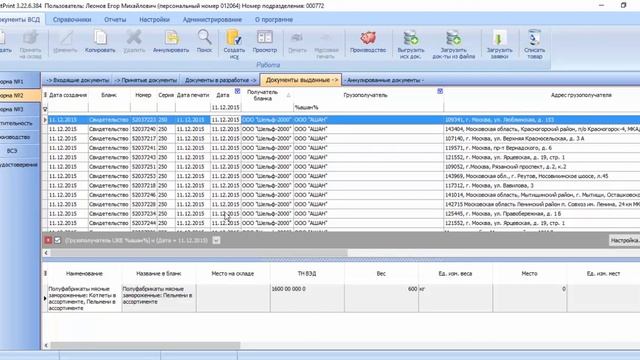Click the documents grid's left scroll arrow
This screenshot has width=640, height=360.
tap(46, 253)
